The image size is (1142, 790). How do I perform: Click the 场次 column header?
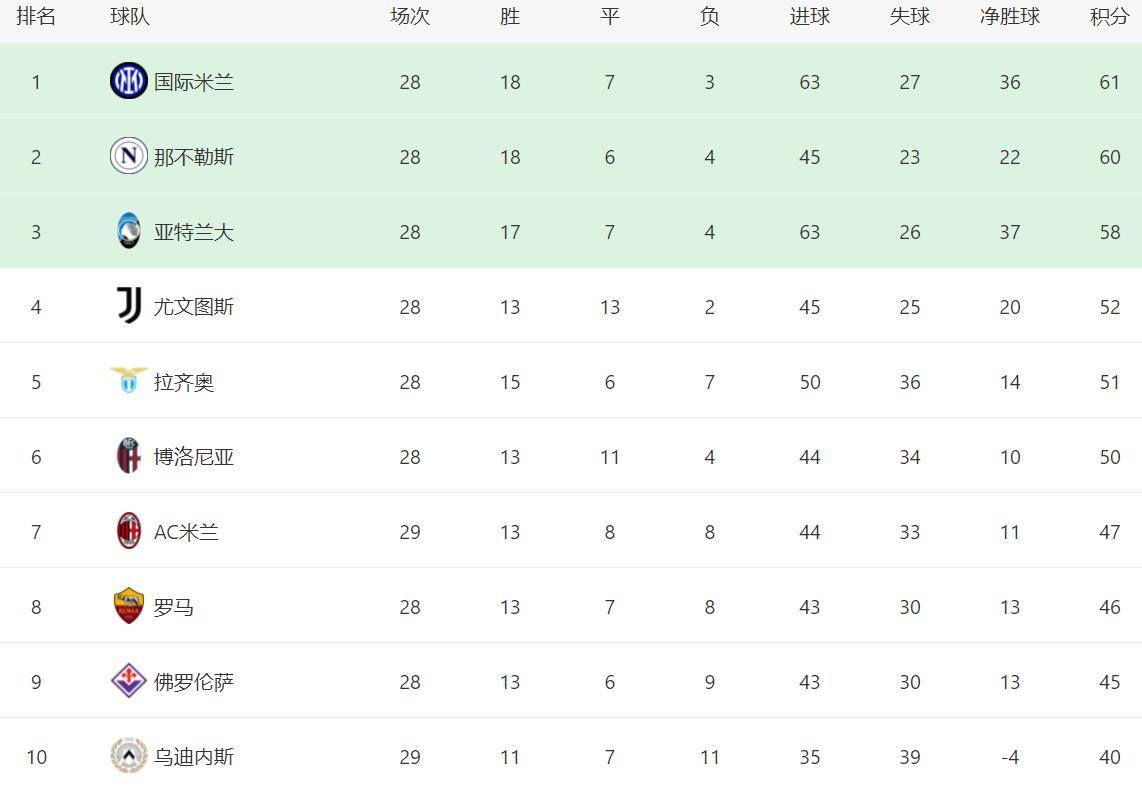pos(410,17)
